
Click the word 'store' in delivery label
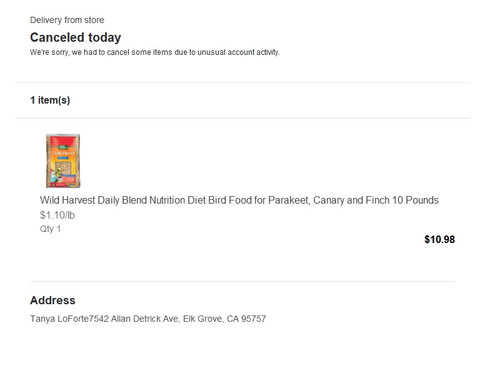point(94,20)
